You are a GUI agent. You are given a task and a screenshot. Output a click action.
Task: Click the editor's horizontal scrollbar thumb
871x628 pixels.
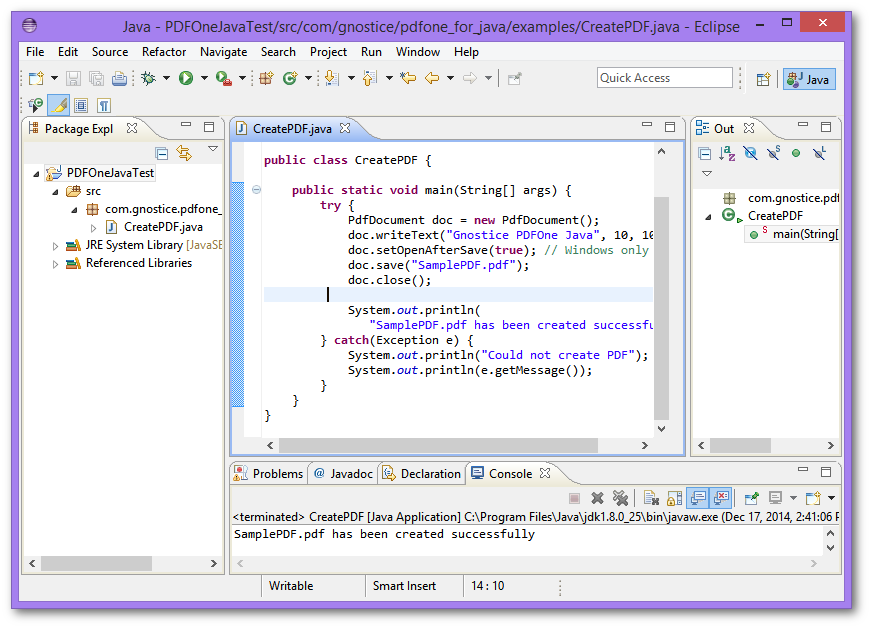438,445
